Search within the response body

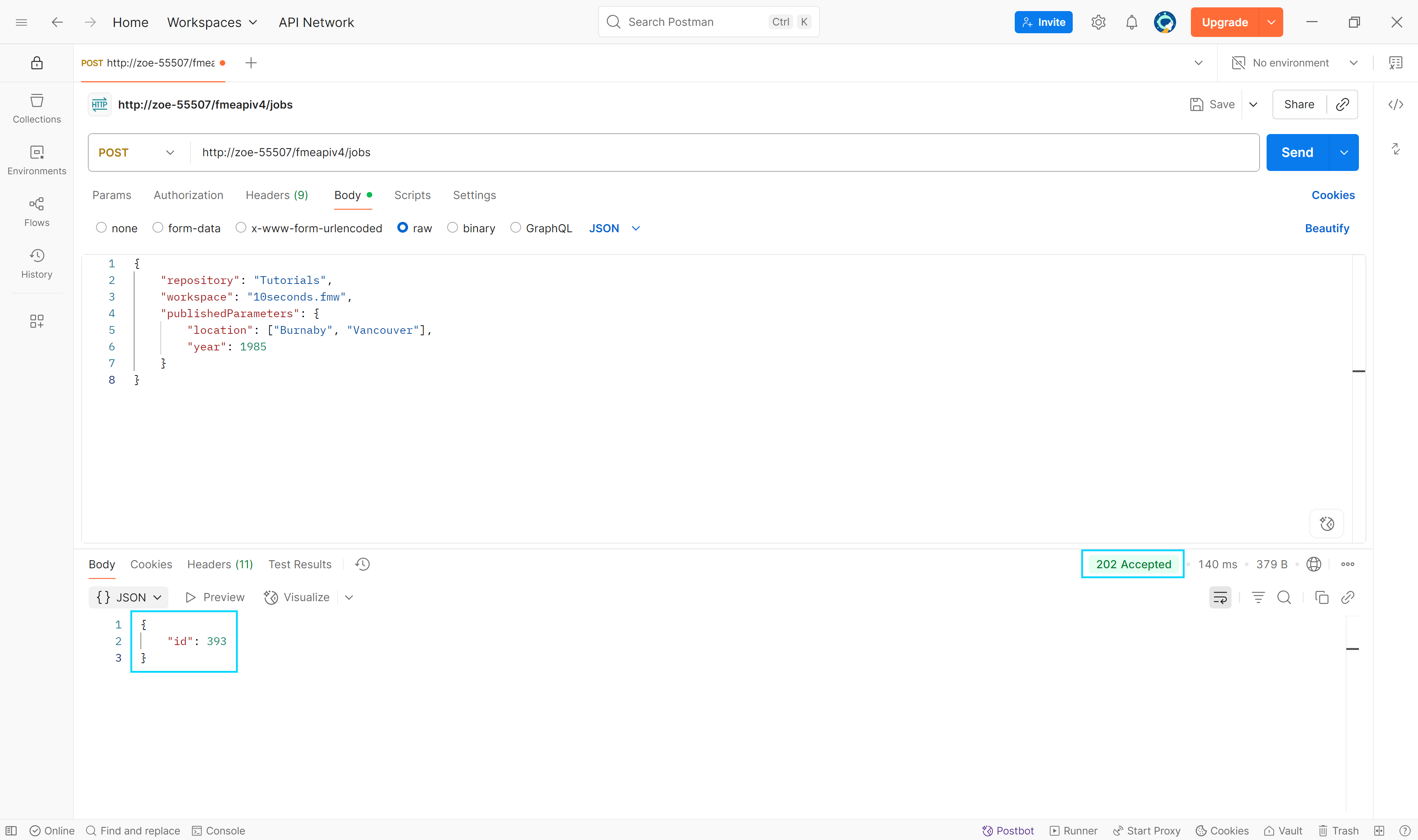[x=1284, y=597]
